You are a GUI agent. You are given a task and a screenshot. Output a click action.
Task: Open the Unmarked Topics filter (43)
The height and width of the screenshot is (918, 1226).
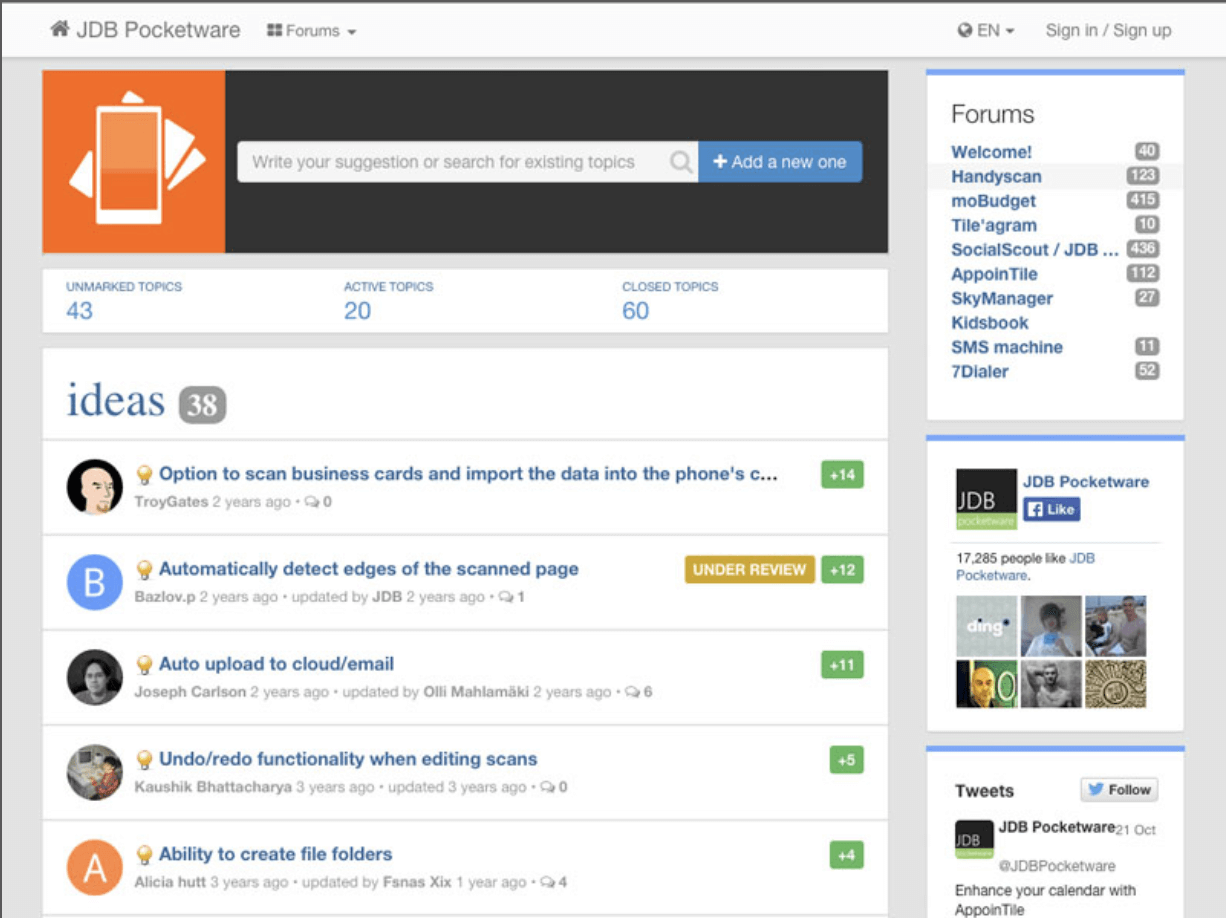tap(124, 301)
